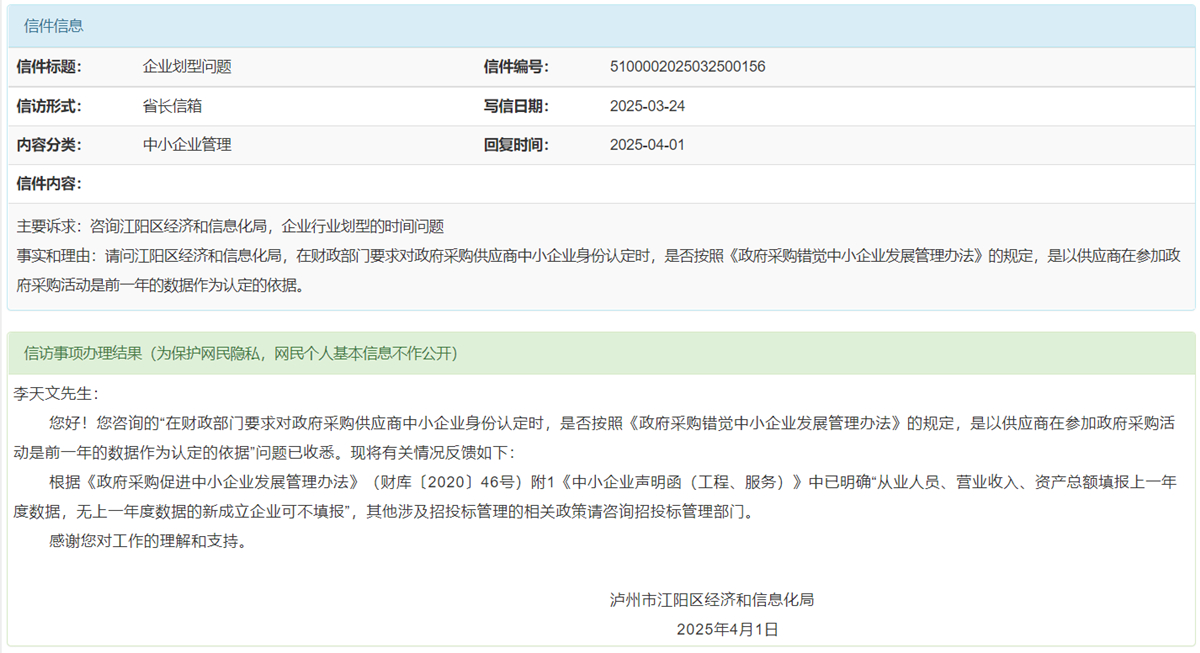The height and width of the screenshot is (653, 1200).
Task: Click the 信件内容 label
Action: point(49,184)
